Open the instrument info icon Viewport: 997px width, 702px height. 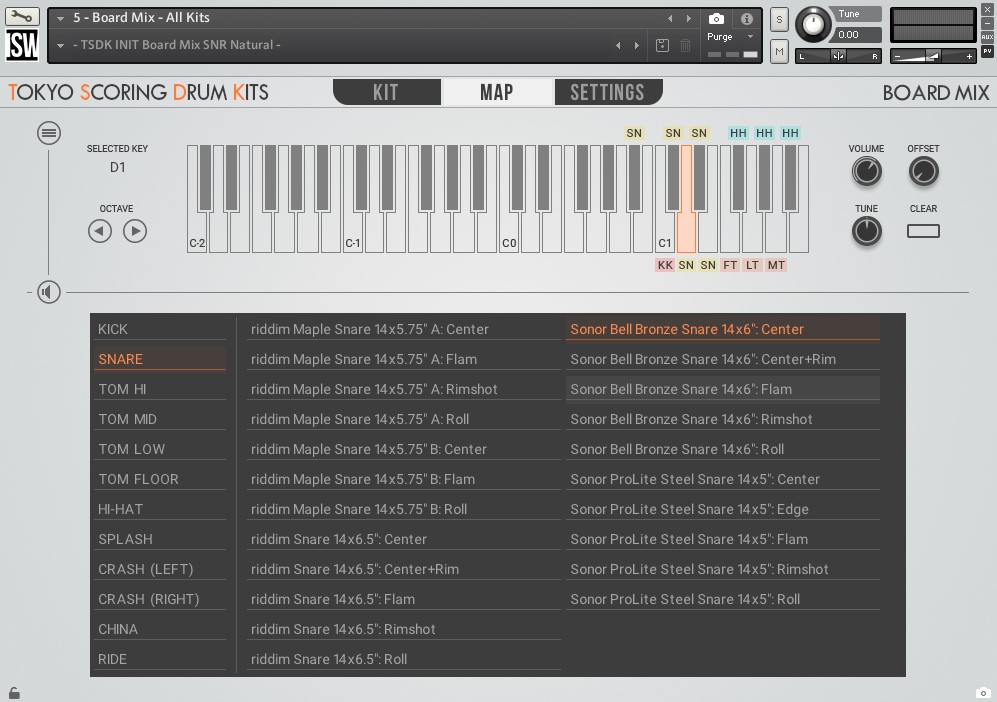pyautogui.click(x=746, y=18)
